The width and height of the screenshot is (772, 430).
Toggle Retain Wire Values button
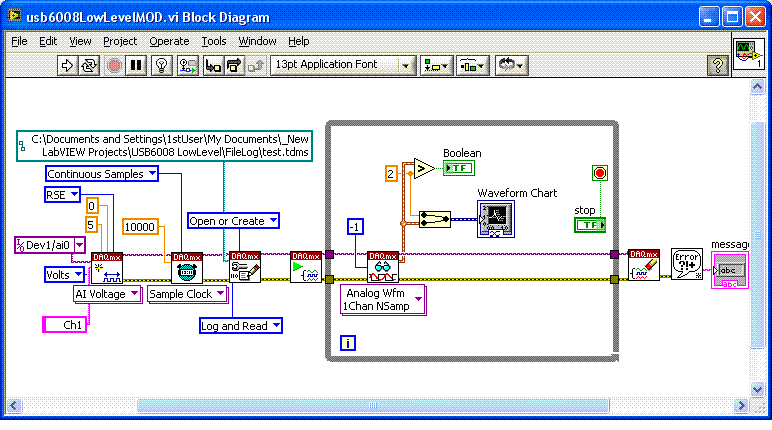pos(188,65)
